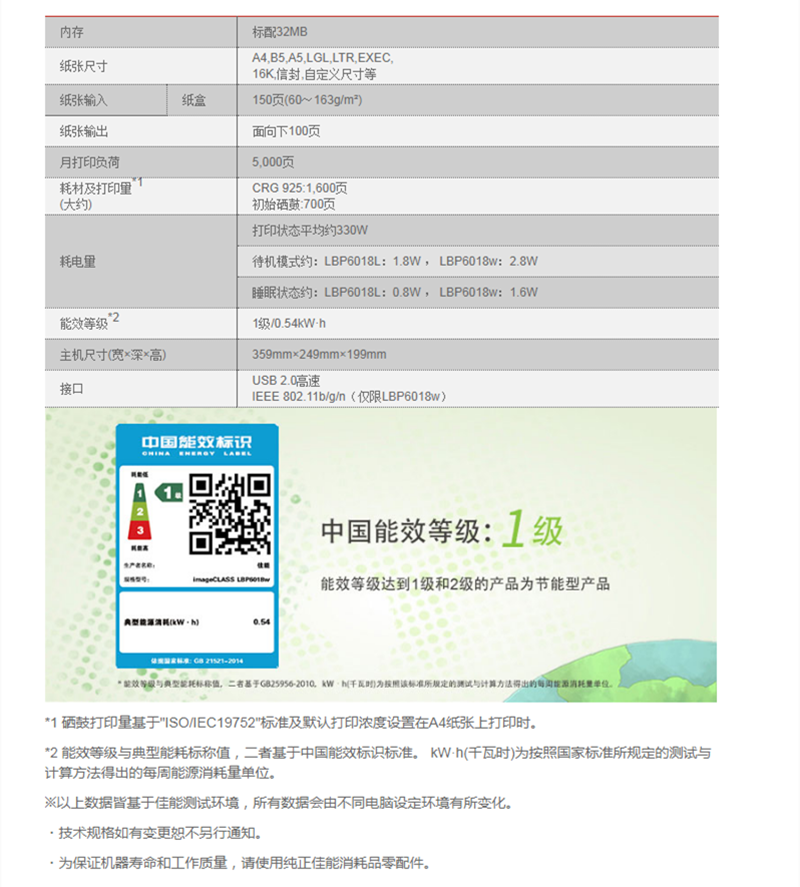
Task: Click the China Energy Label image
Action: [197, 546]
